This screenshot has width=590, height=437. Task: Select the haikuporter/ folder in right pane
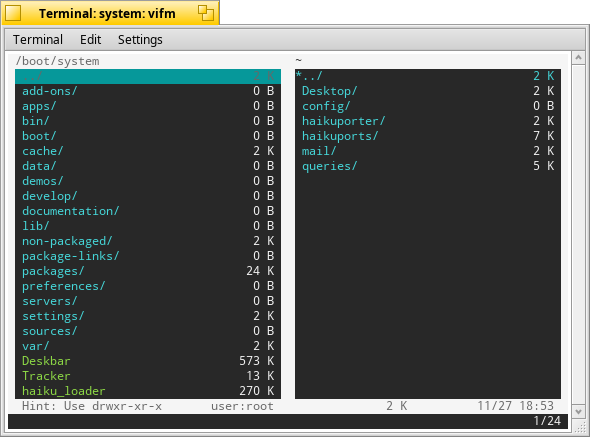point(428,121)
